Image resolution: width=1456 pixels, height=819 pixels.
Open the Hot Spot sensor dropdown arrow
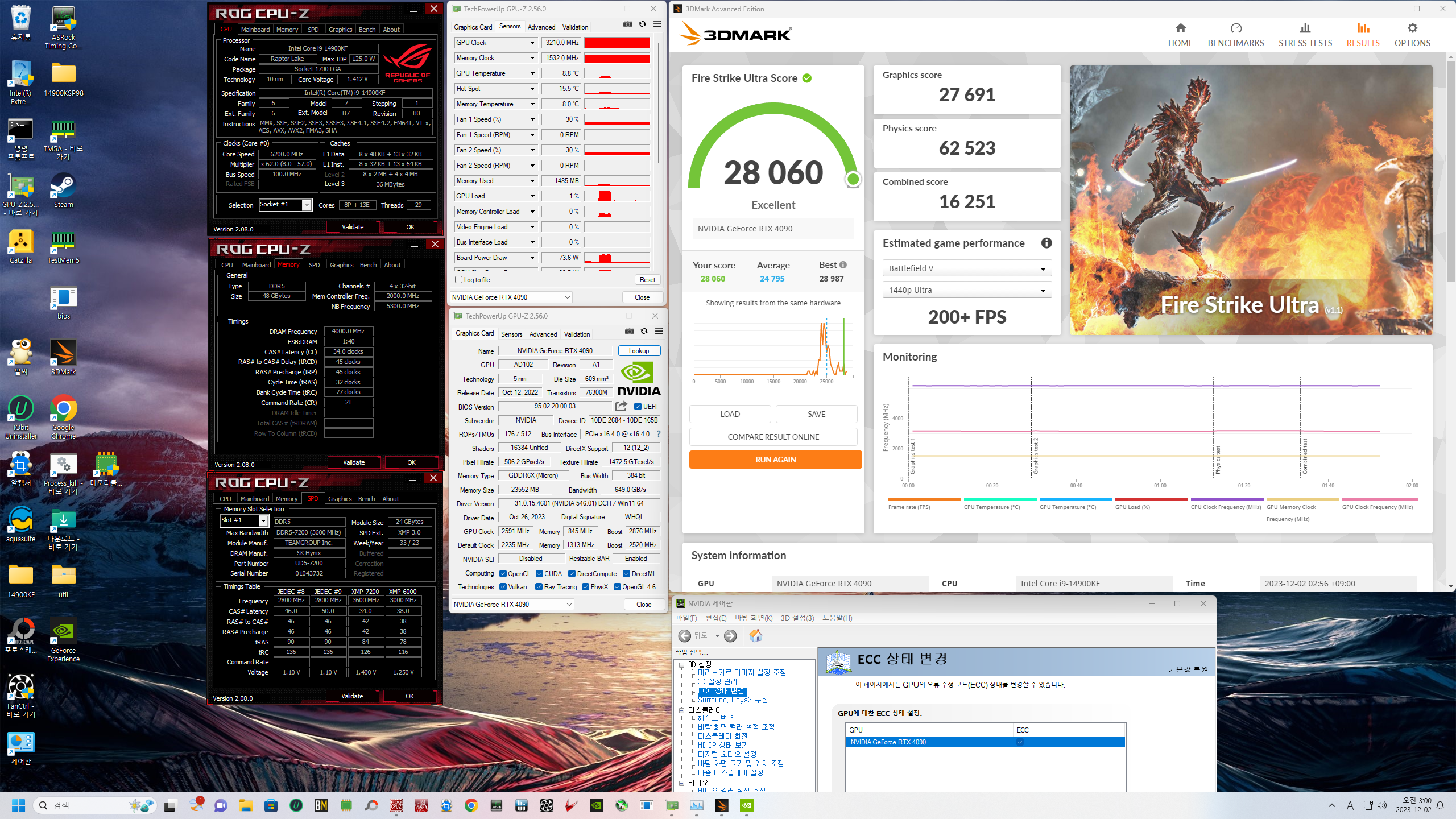tap(532, 89)
